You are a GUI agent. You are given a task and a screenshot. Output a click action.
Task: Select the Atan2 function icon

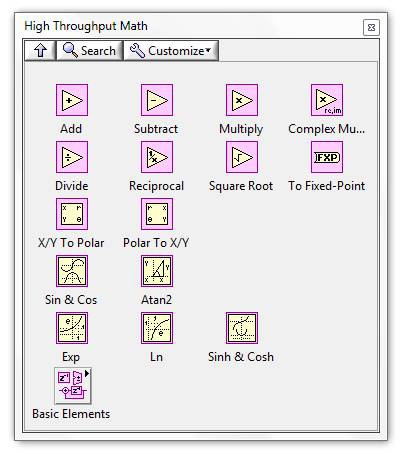[x=157, y=271]
